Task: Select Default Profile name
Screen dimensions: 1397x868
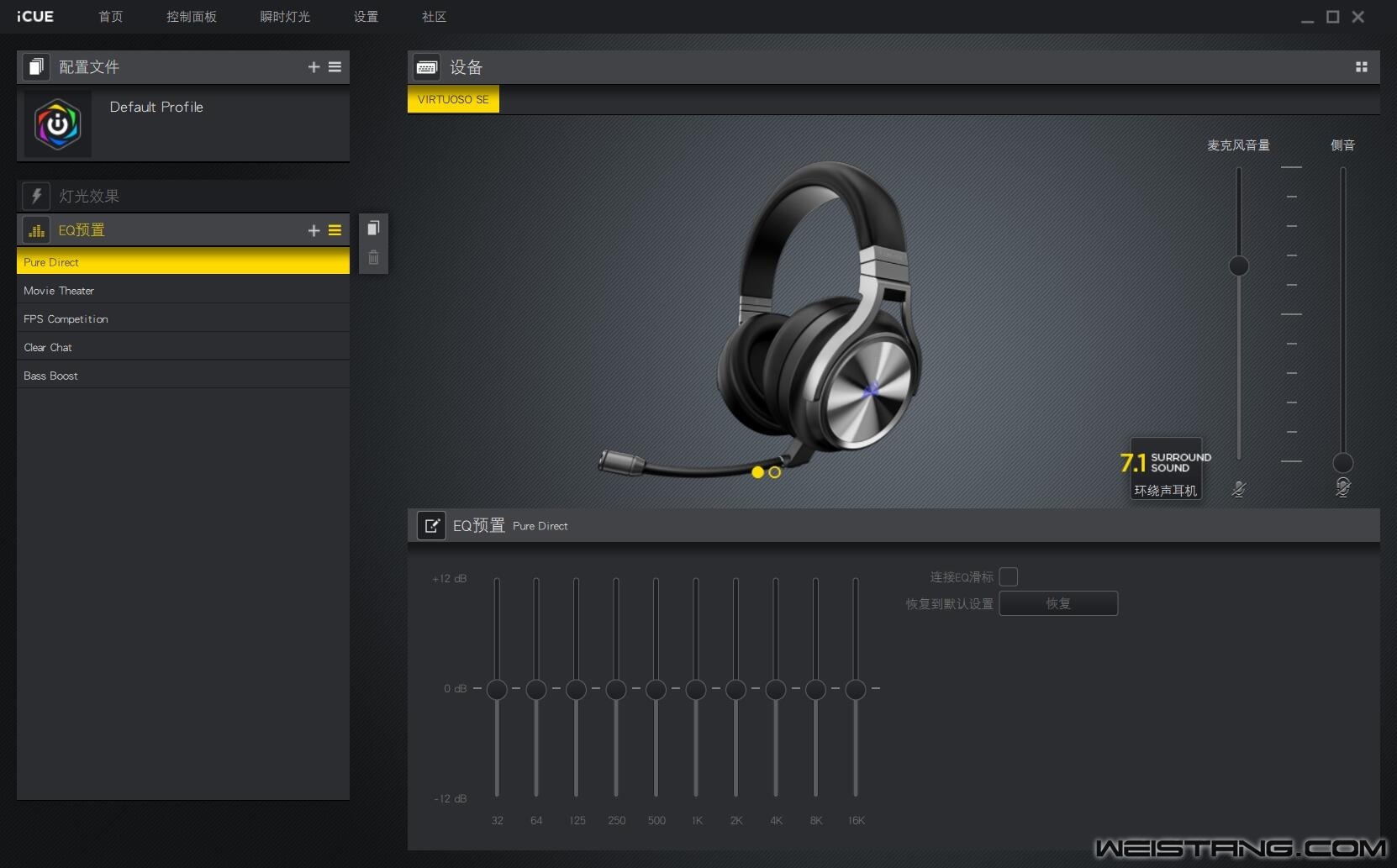Action: (x=156, y=107)
